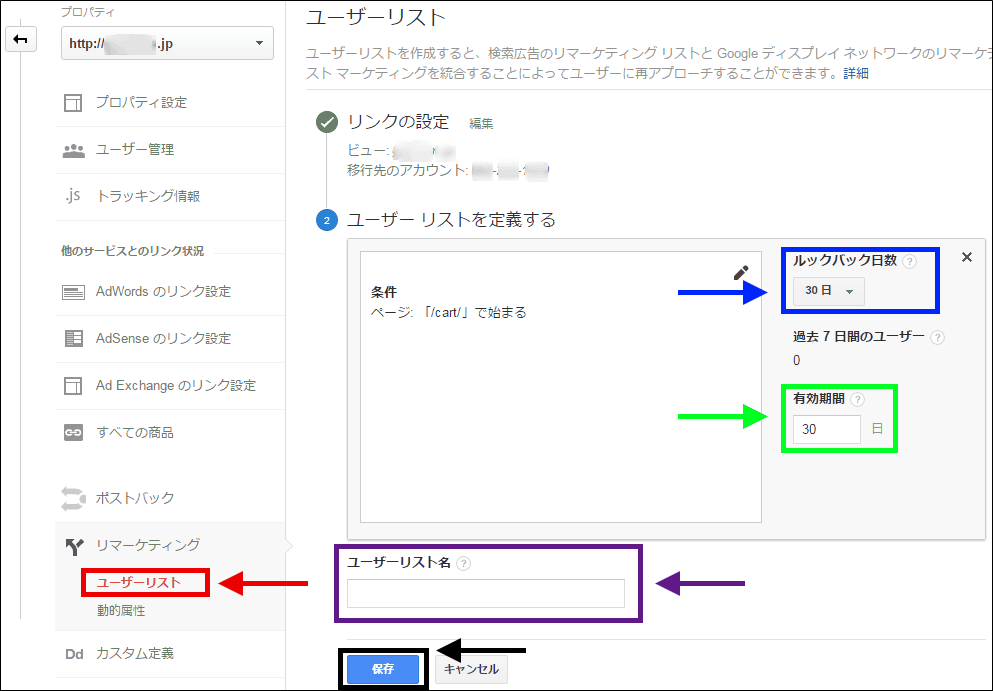Viewport: 993px width, 691px height.
Task: Click the リンクの設定 step title
Action: click(x=398, y=122)
